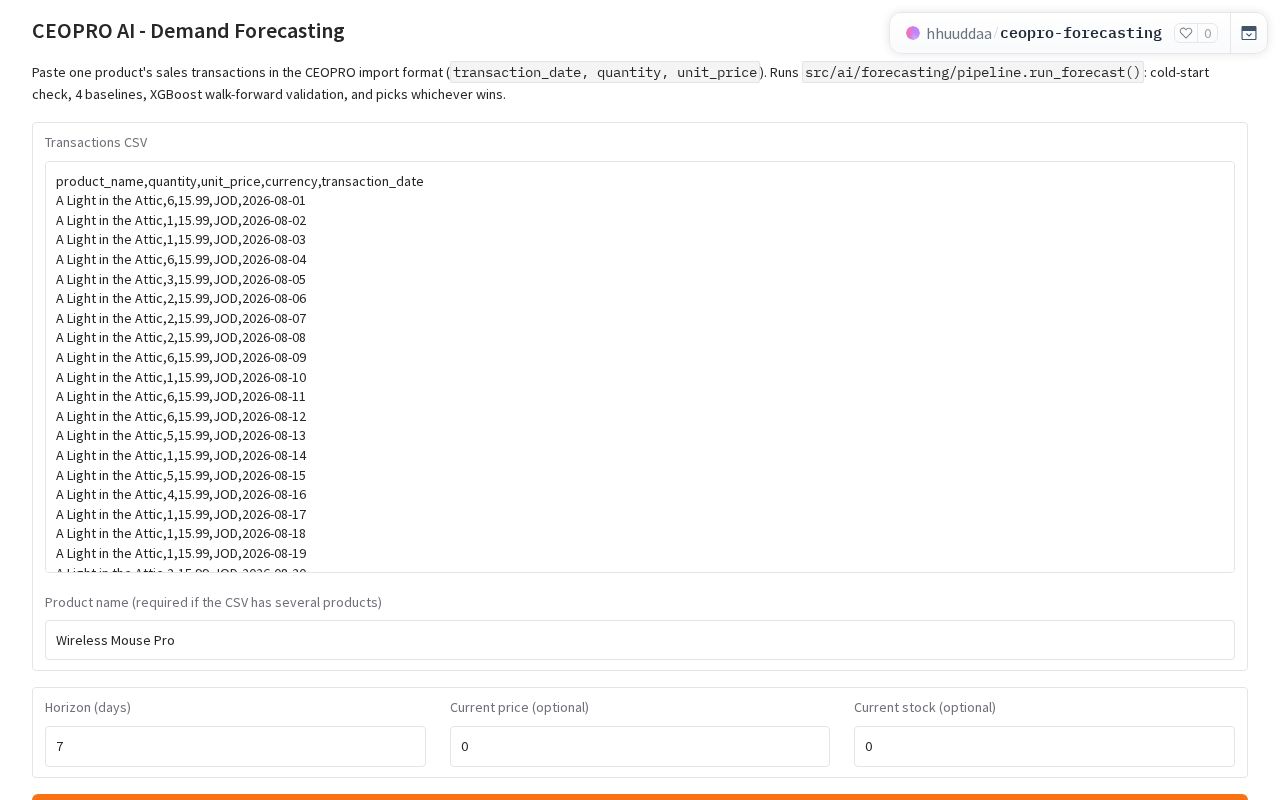This screenshot has width=1280, height=800.
Task: Click the heart like icon
Action: (1186, 33)
